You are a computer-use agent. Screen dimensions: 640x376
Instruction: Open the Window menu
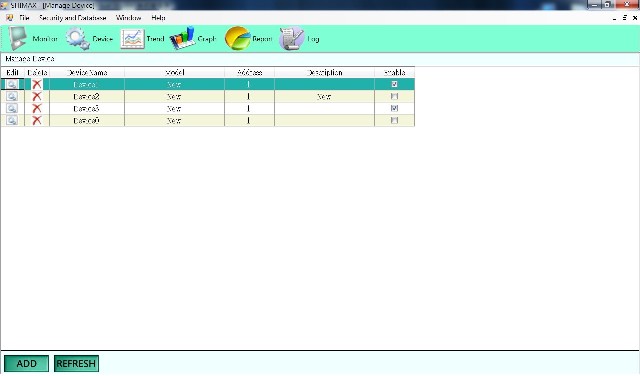coord(129,18)
